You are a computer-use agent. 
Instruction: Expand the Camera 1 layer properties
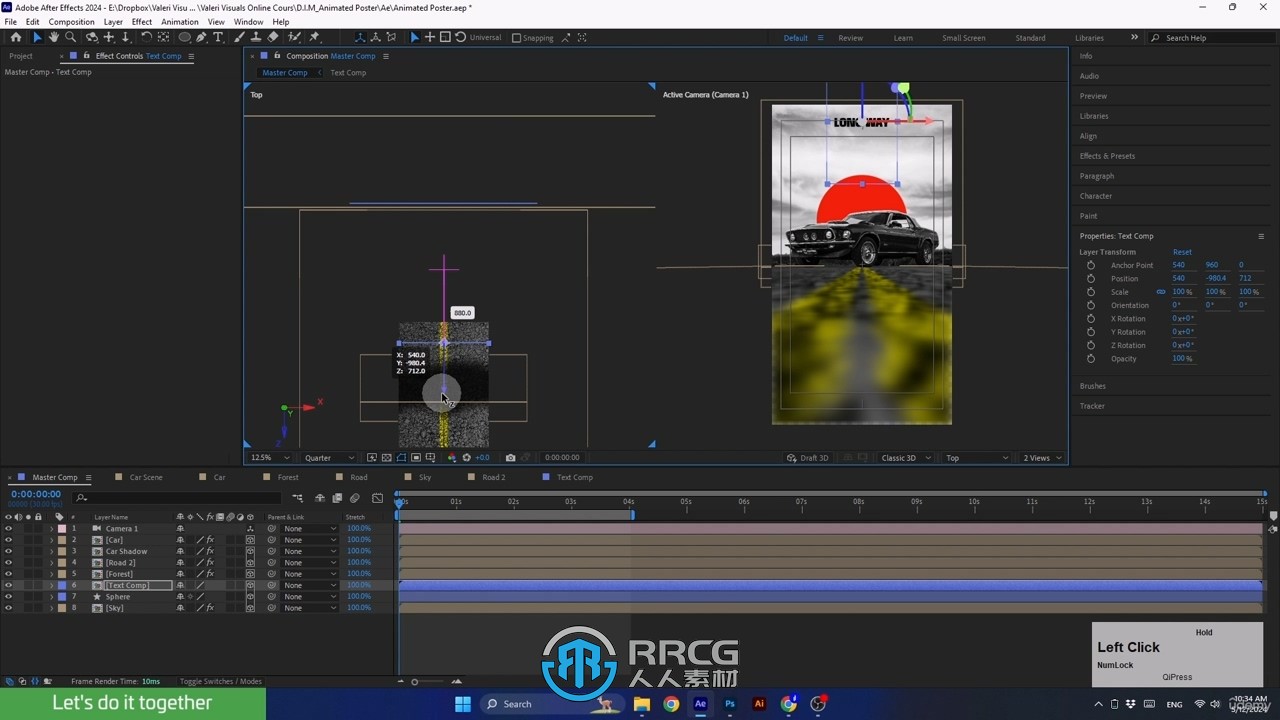(52, 528)
